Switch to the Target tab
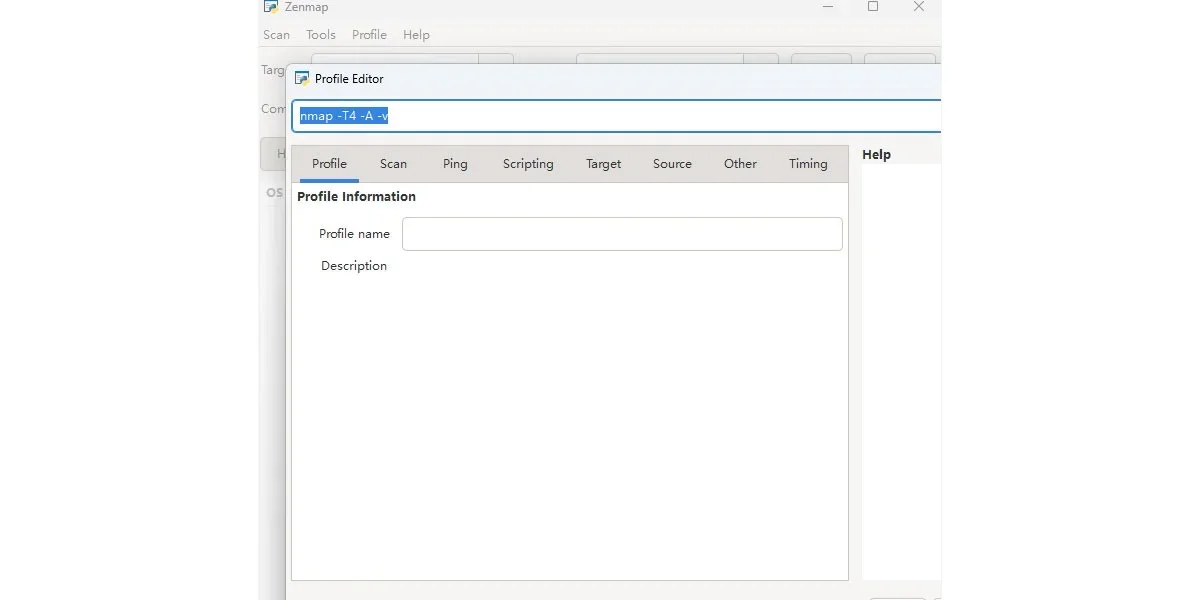 (603, 164)
